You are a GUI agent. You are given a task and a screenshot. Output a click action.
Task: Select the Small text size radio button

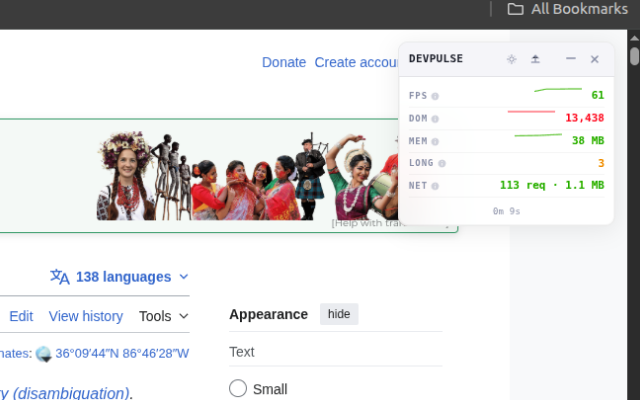click(238, 388)
